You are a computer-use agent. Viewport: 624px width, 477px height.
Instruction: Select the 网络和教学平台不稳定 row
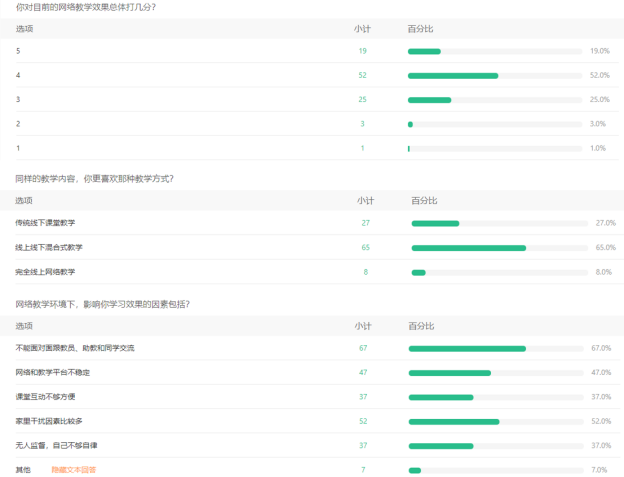52,372
